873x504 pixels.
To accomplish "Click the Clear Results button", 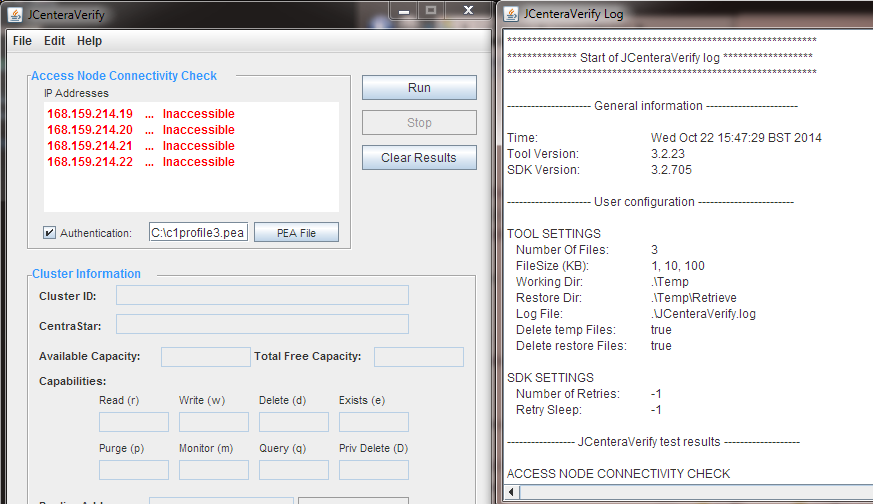I will tap(419, 158).
